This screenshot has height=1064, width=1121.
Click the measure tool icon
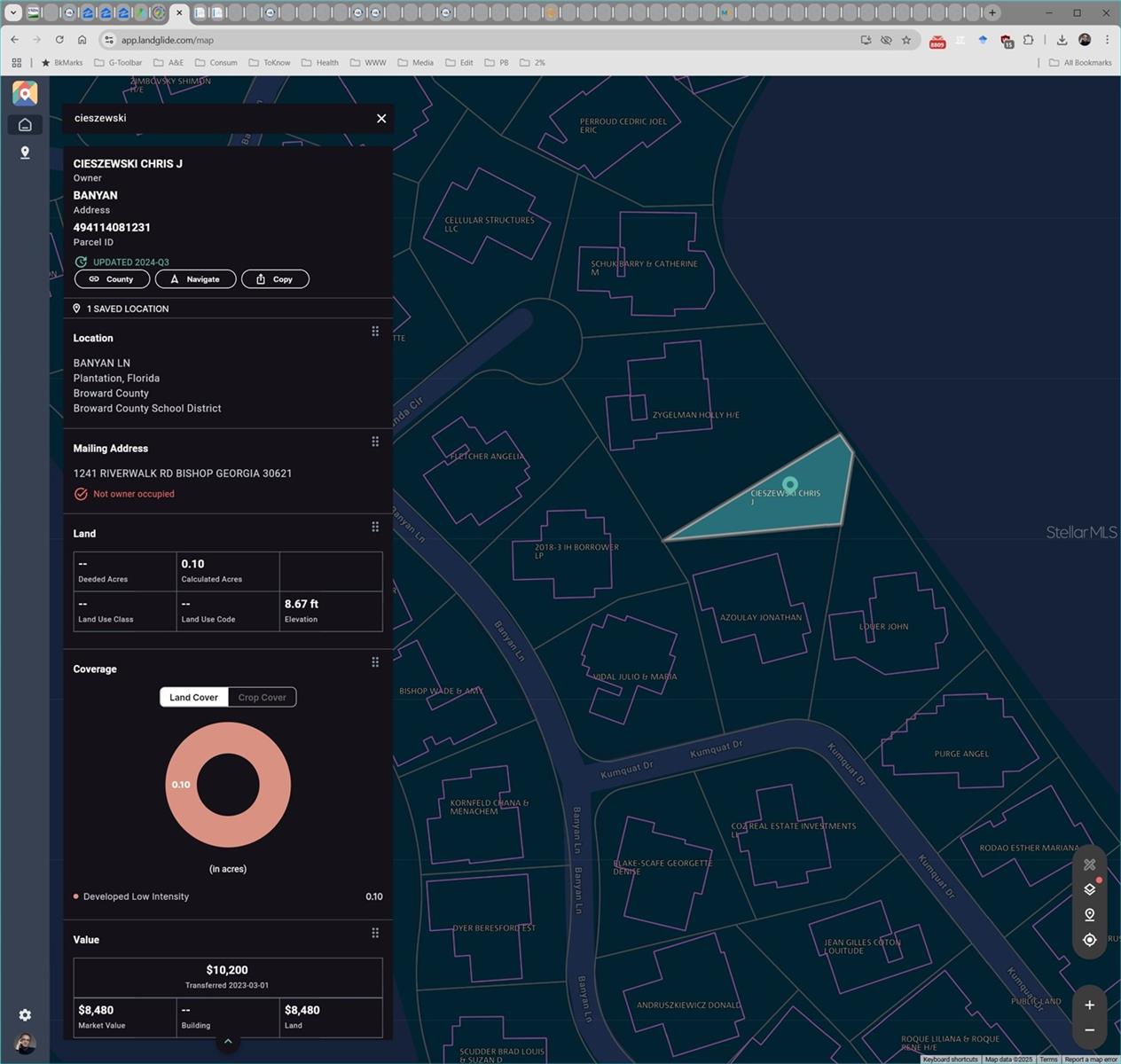click(x=1090, y=864)
